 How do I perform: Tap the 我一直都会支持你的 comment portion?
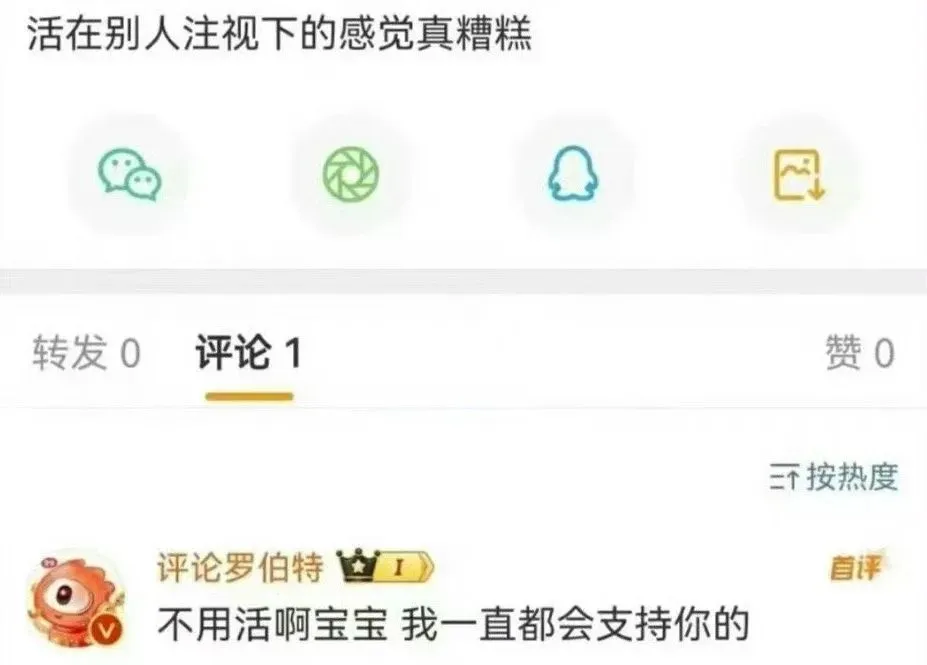pos(576,625)
